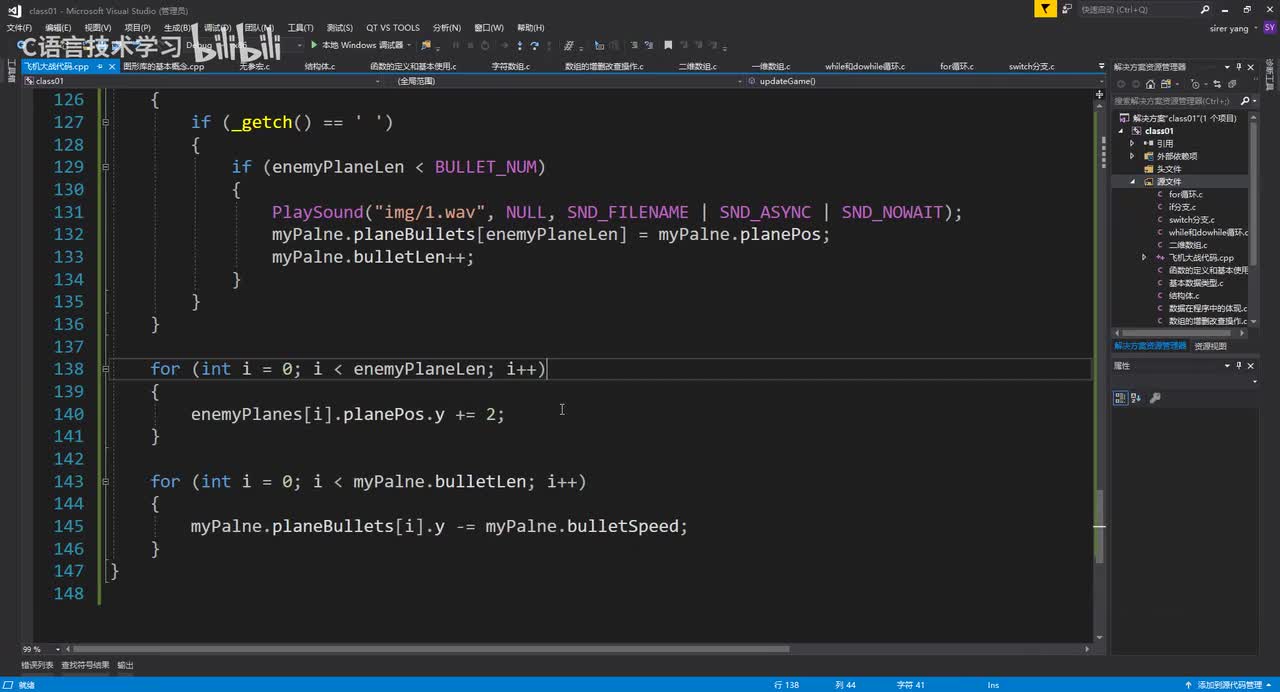The height and width of the screenshot is (692, 1280).
Task: Open the sirer yang account dropdown
Action: [x=1255, y=28]
